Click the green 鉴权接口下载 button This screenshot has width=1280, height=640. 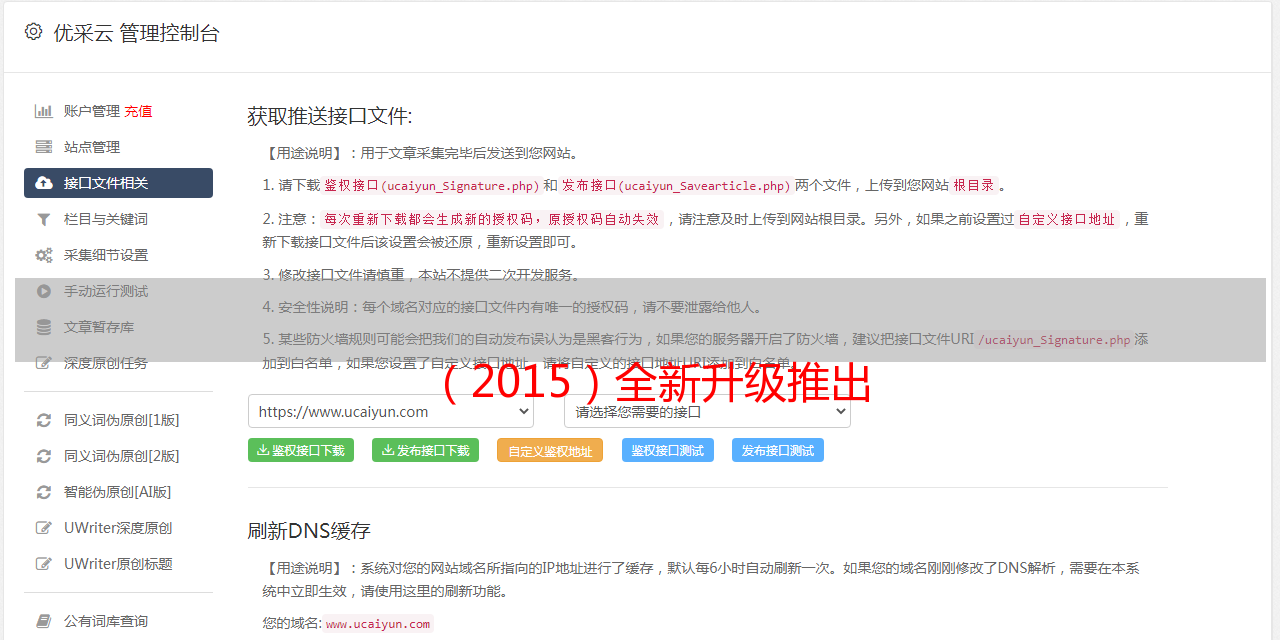[300, 450]
